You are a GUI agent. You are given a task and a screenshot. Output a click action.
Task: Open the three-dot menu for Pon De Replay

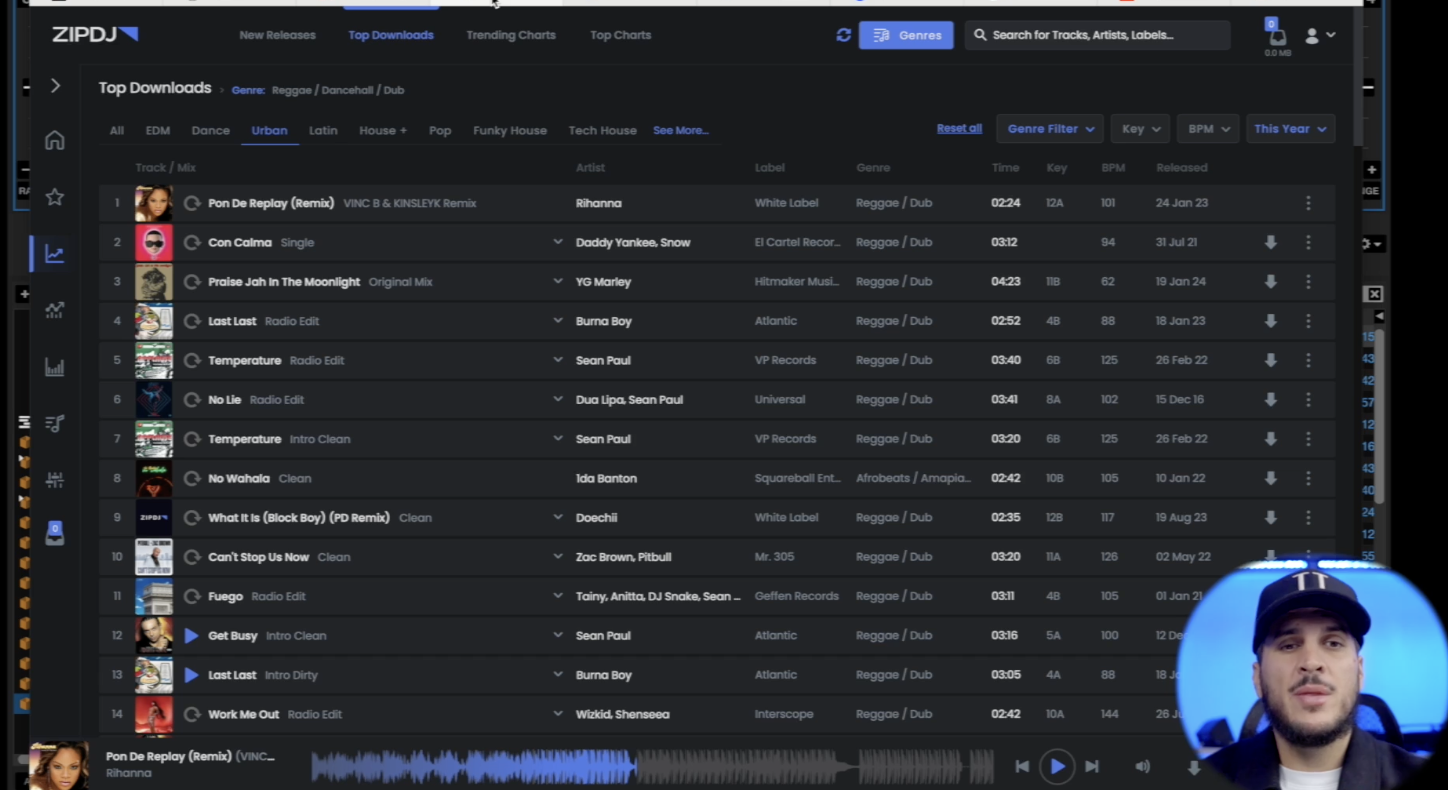(1308, 203)
